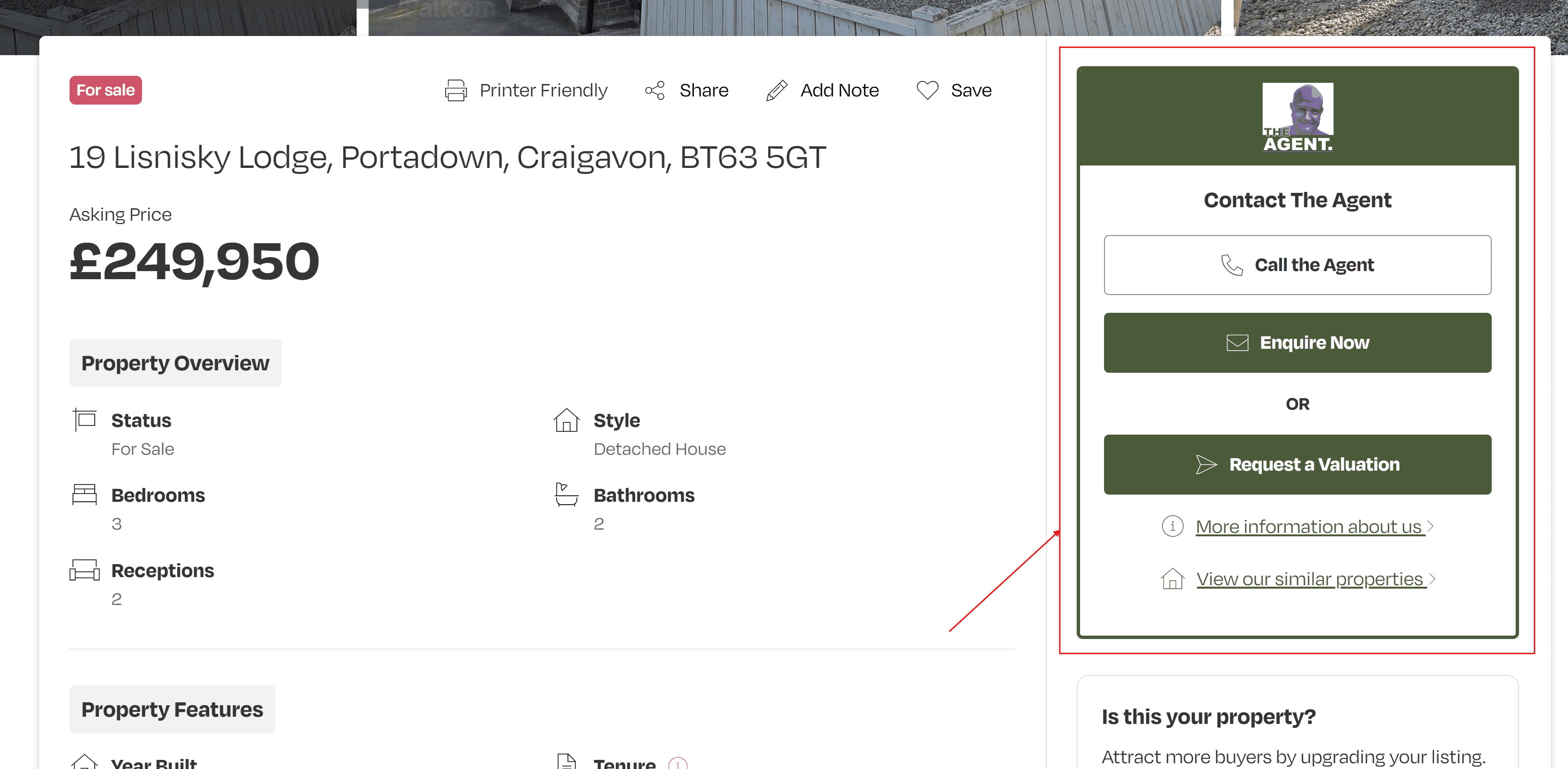
Task: Click the Bathrooms label
Action: point(644,495)
